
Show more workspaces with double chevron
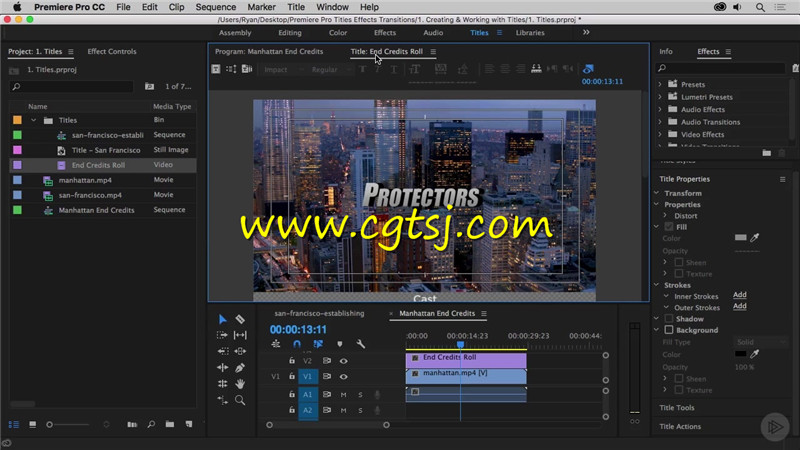click(x=586, y=32)
